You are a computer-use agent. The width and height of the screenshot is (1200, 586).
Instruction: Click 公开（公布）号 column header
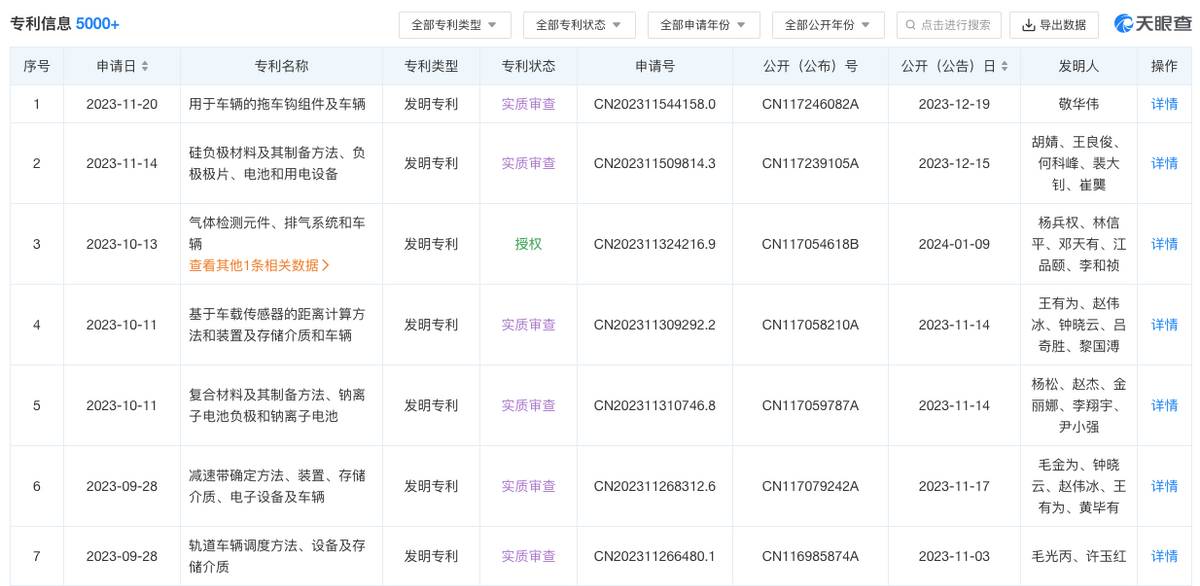click(x=810, y=66)
